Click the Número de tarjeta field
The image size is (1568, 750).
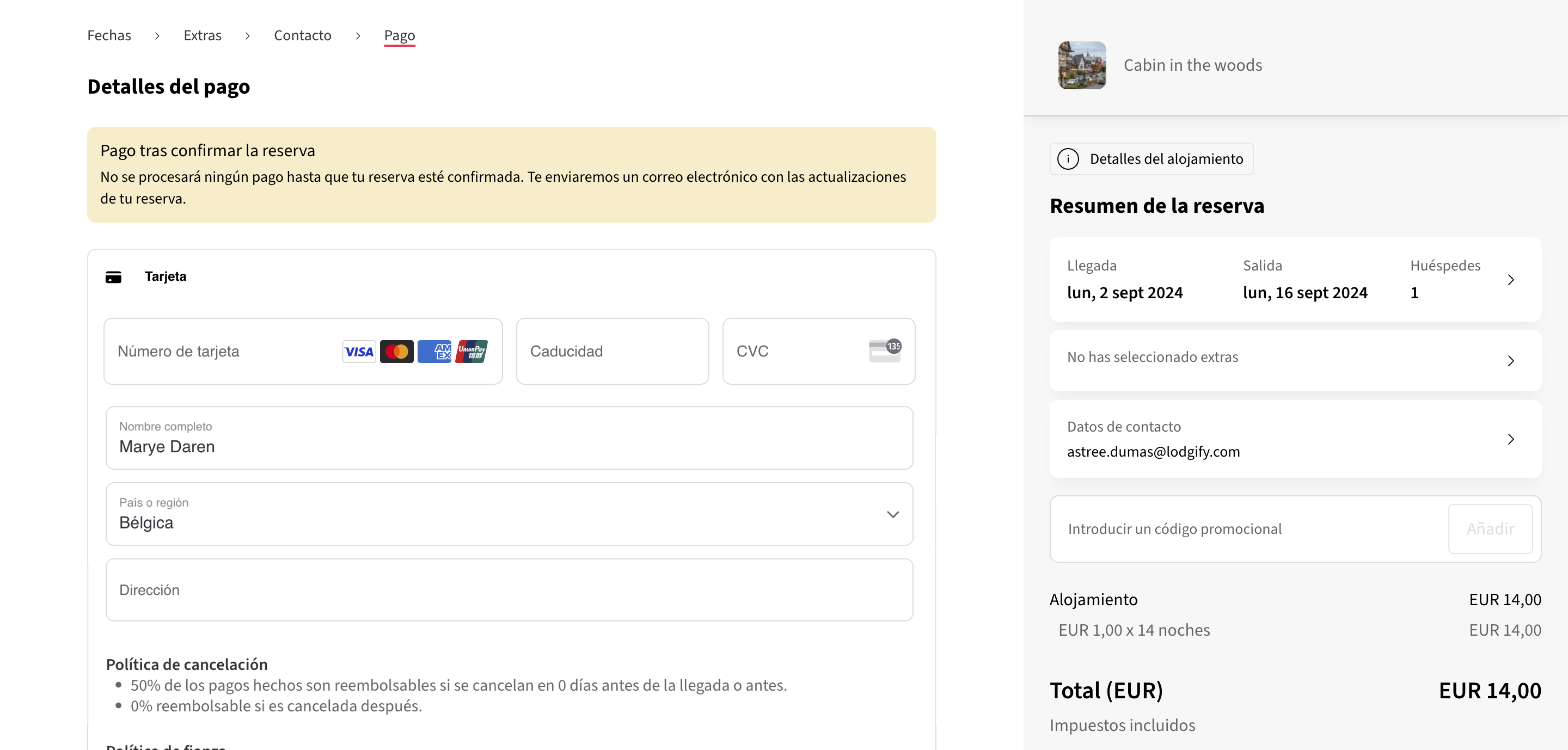click(x=213, y=352)
